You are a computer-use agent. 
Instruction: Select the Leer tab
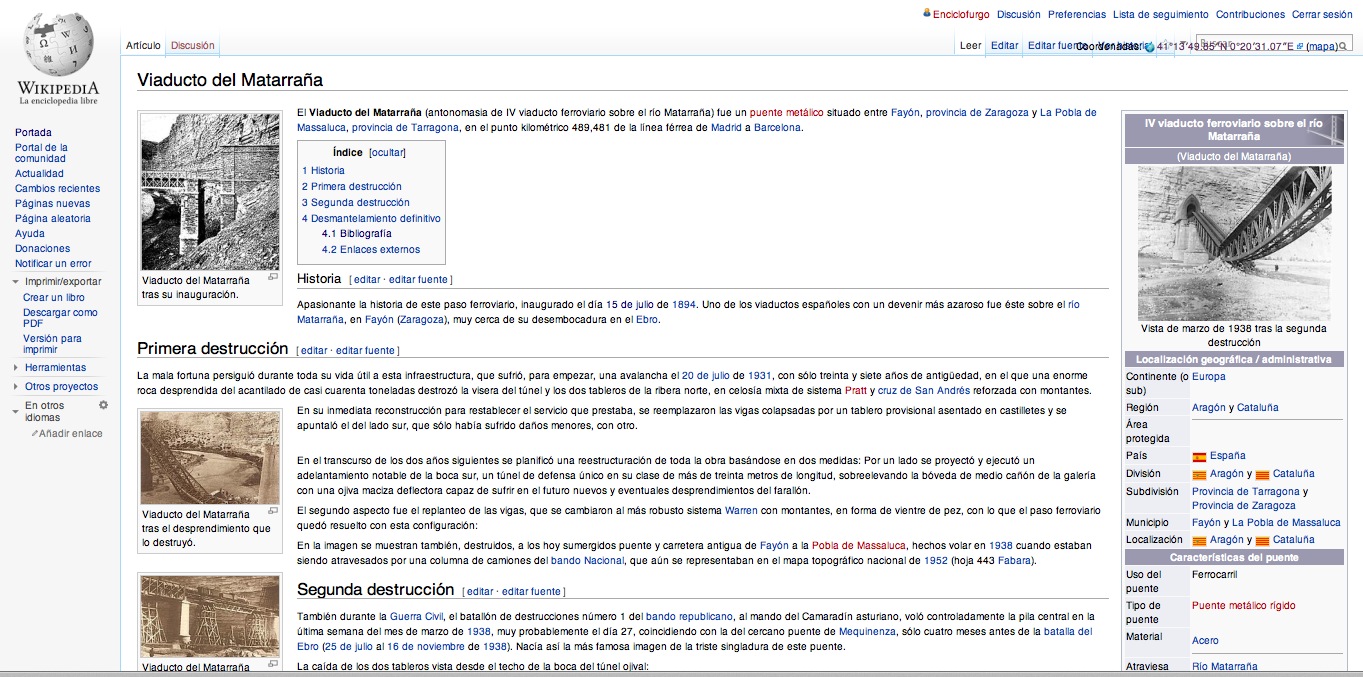970,45
